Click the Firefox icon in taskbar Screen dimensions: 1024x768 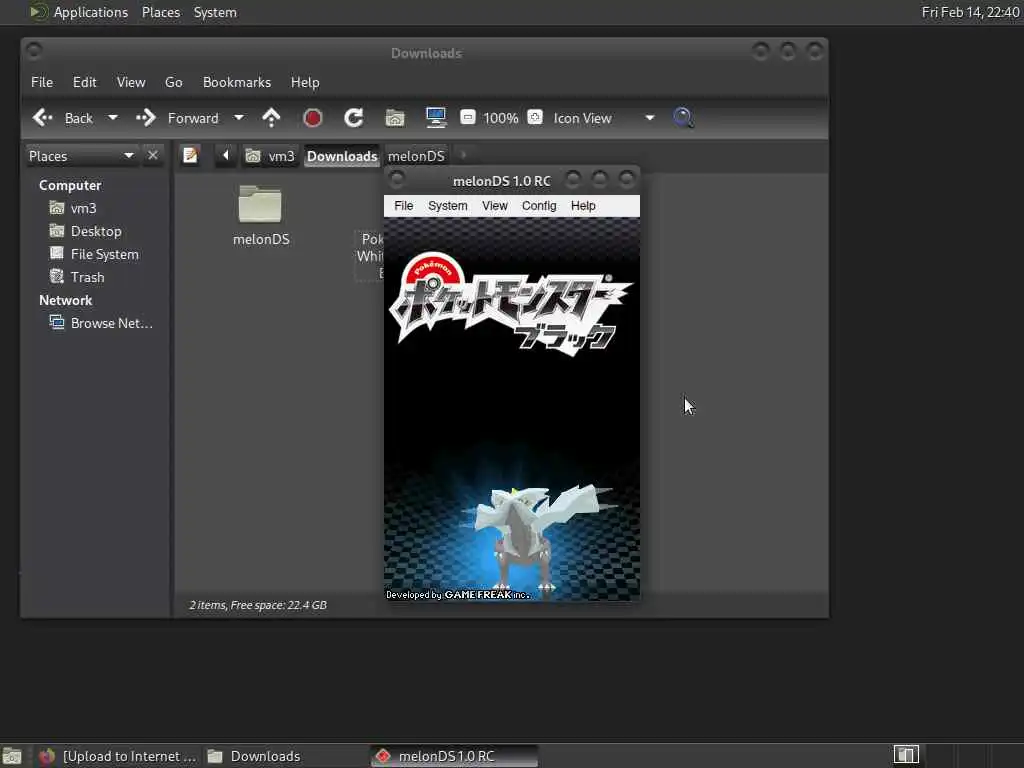pyautogui.click(x=46, y=756)
